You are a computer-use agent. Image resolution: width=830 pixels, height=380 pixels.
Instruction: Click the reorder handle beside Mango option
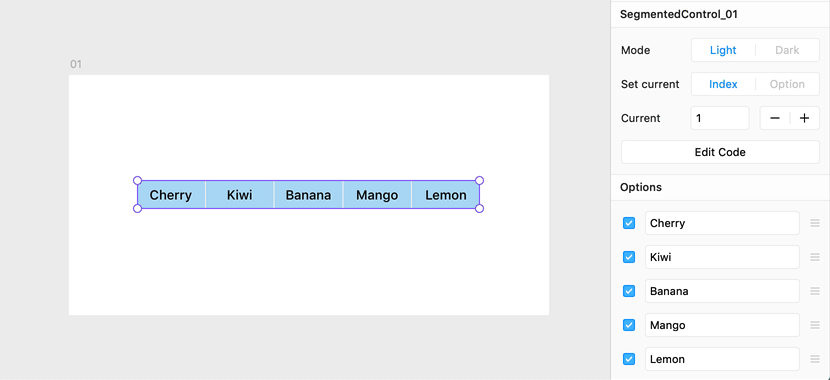coord(815,325)
